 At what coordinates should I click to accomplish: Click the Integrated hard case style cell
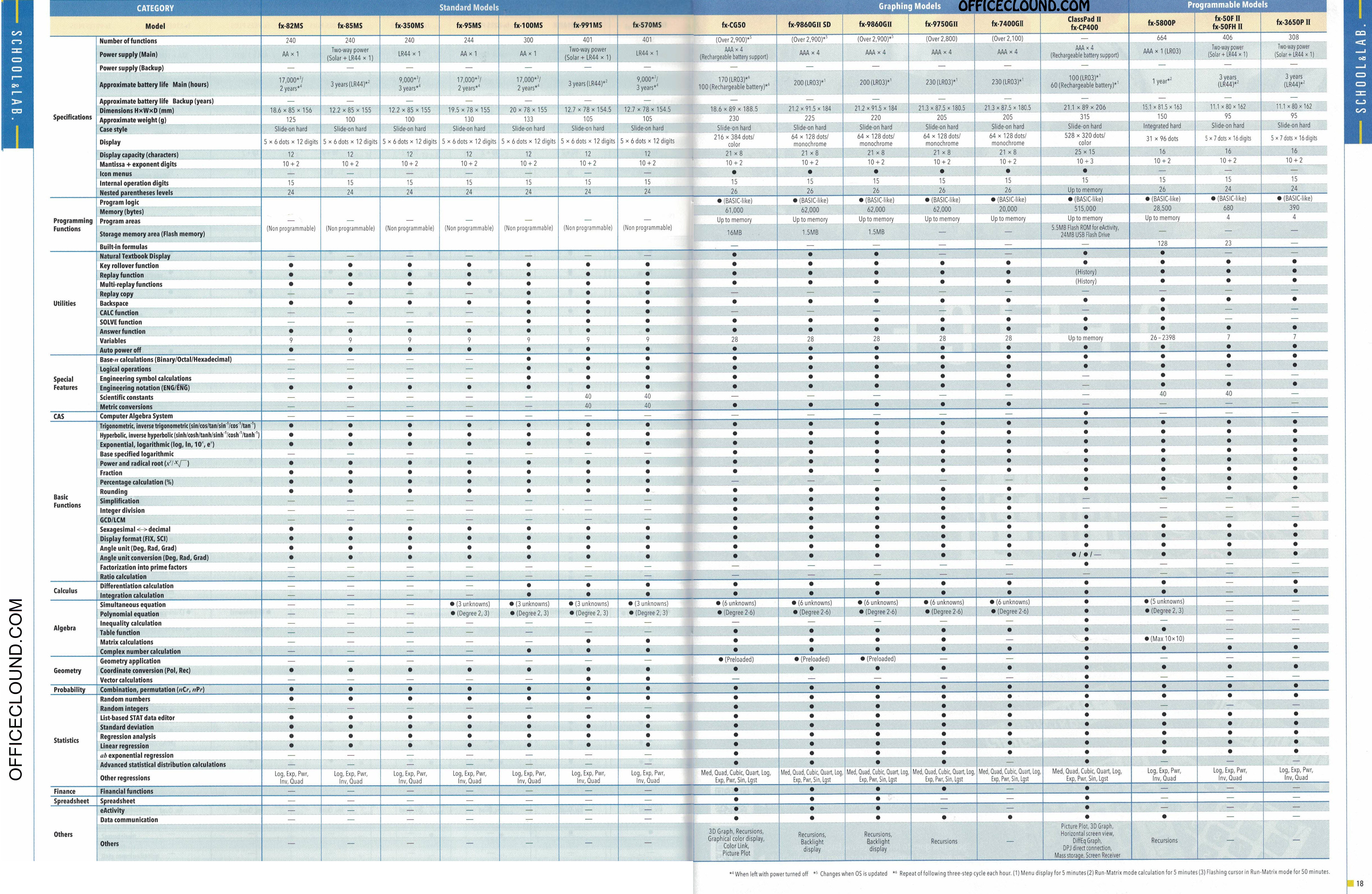pyautogui.click(x=1162, y=126)
